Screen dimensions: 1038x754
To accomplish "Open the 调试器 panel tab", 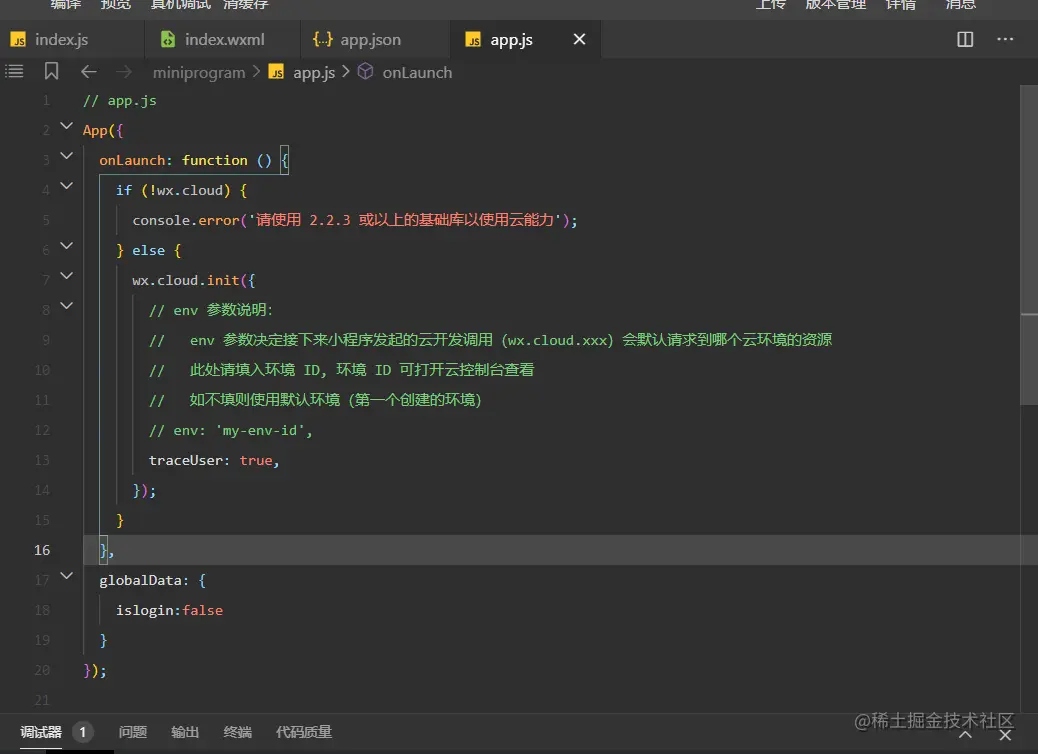I will click(x=41, y=731).
